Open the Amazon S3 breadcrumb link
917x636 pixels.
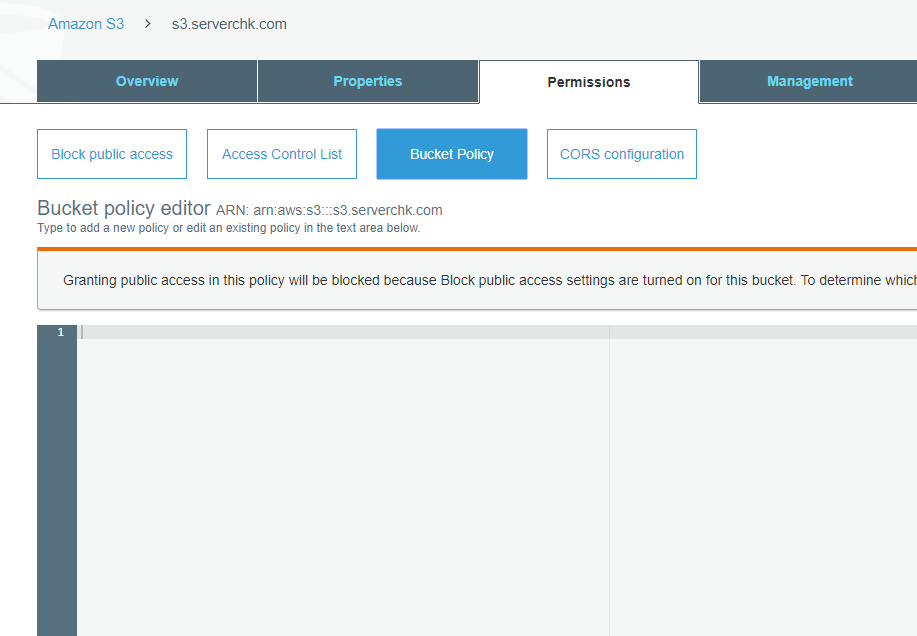pyautogui.click(x=86, y=24)
